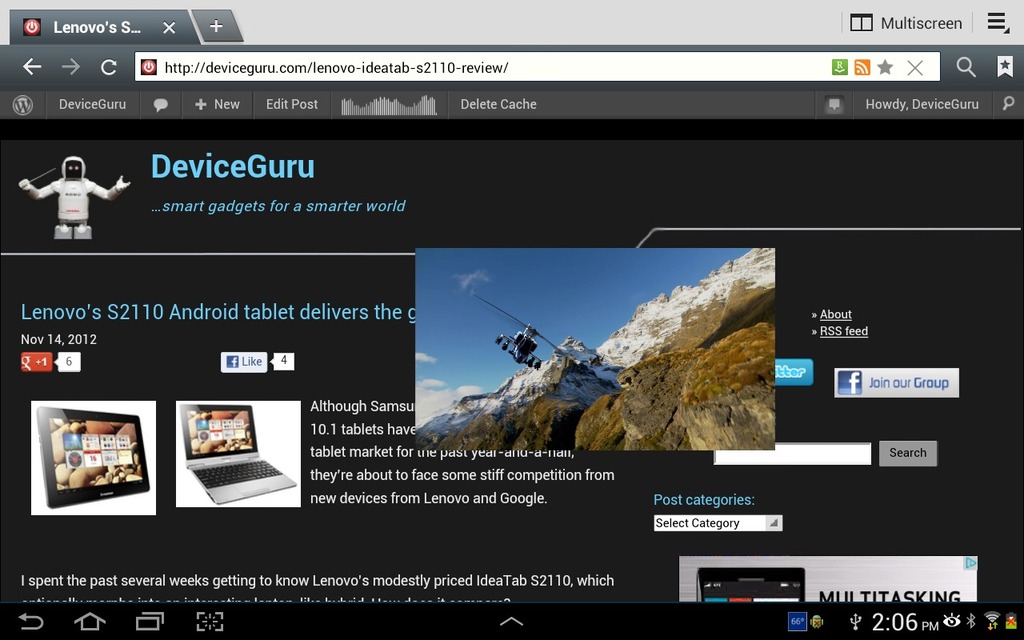The width and height of the screenshot is (1024, 640).
Task: Reload the page with refresh icon
Action: [108, 67]
